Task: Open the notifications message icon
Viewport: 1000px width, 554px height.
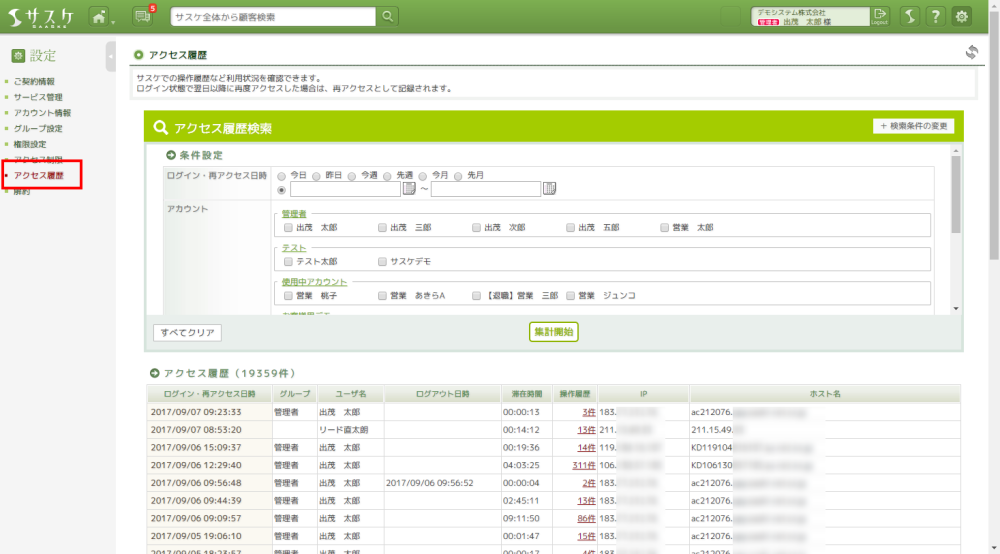Action: click(143, 17)
